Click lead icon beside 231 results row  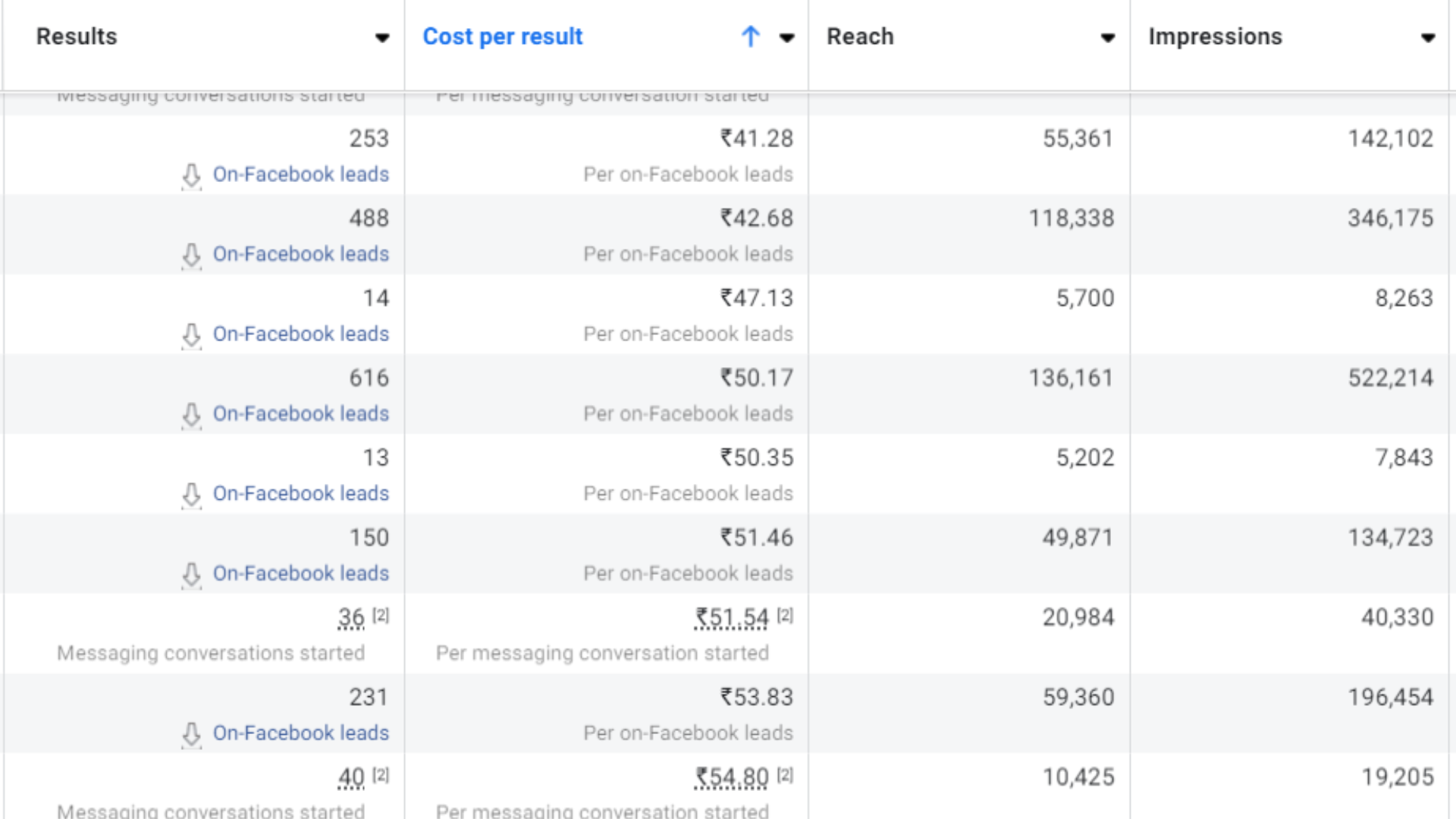[x=192, y=733]
